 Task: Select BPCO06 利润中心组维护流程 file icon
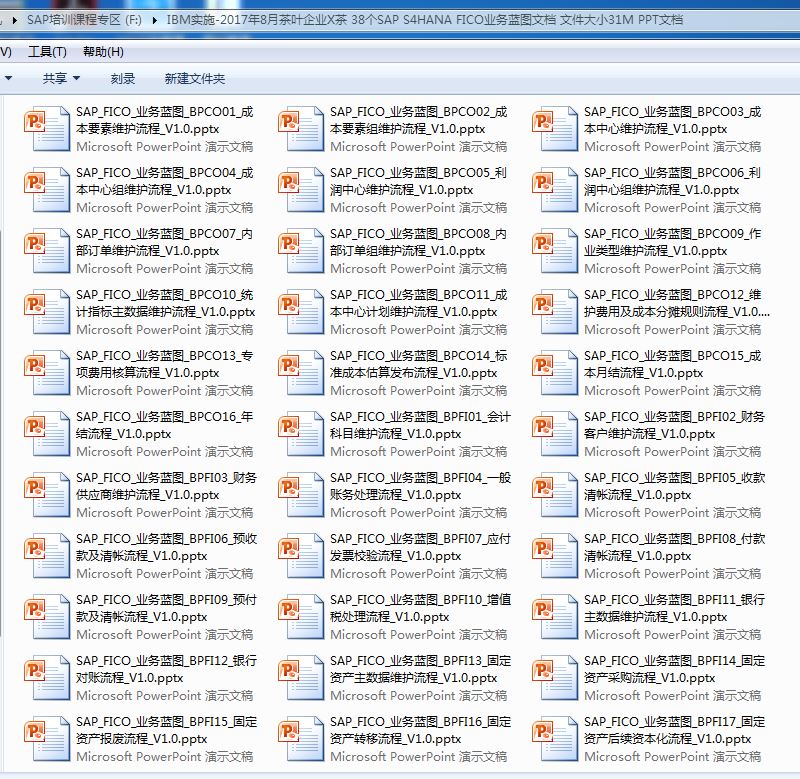[555, 190]
